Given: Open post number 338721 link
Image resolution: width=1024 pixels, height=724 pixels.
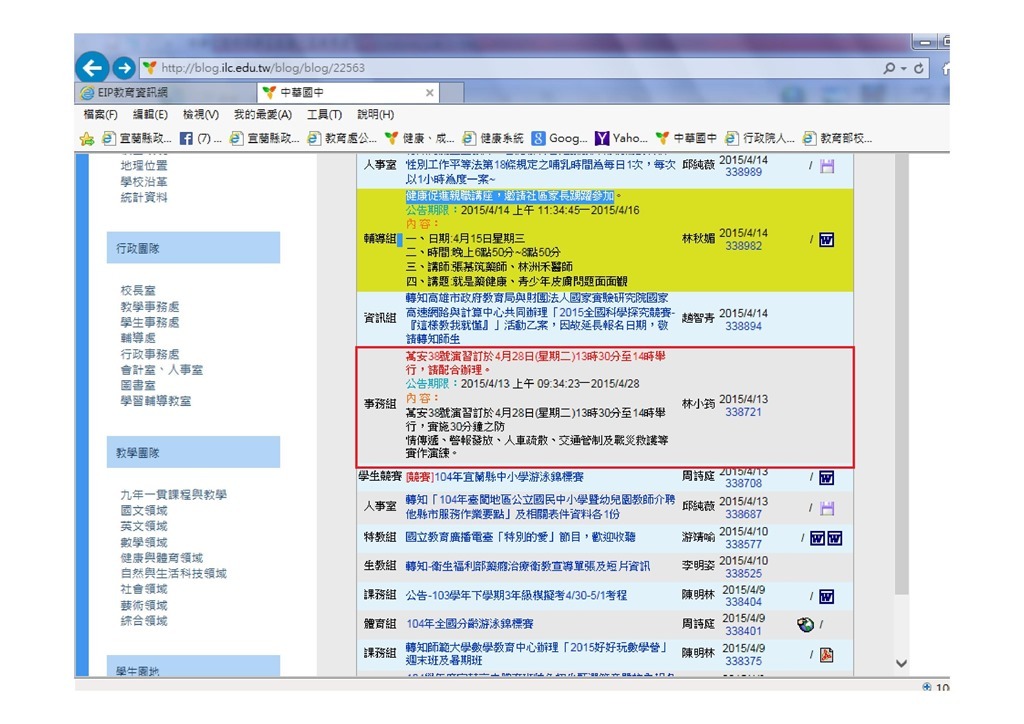Looking at the screenshot, I should click(743, 412).
